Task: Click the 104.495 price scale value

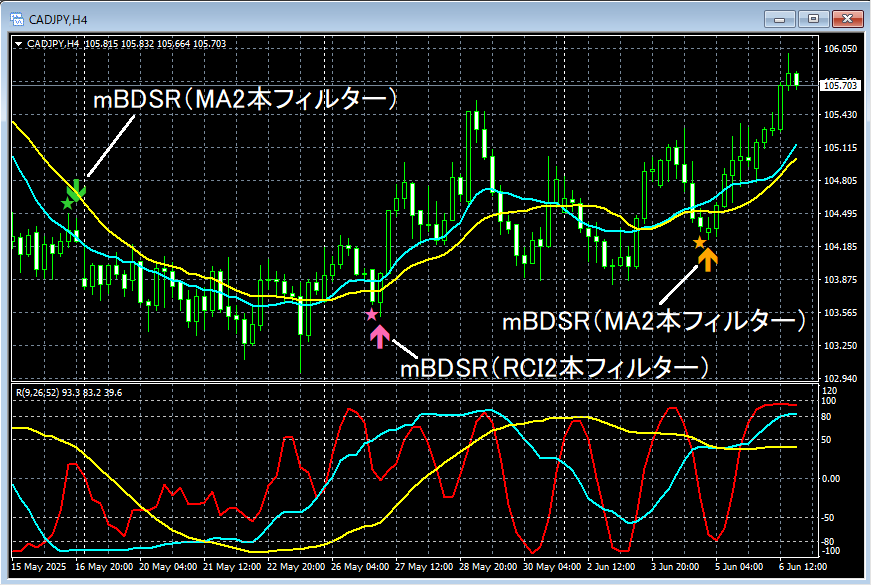Action: click(x=840, y=213)
